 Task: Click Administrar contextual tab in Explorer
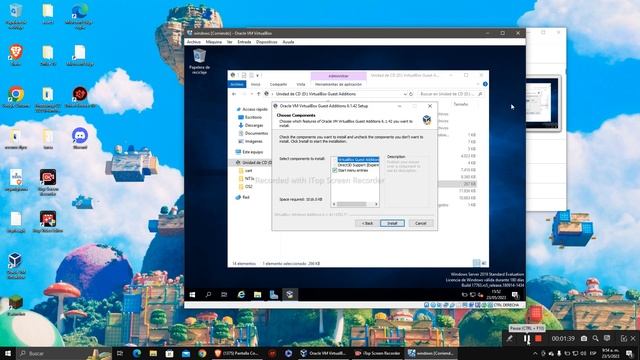pos(338,76)
